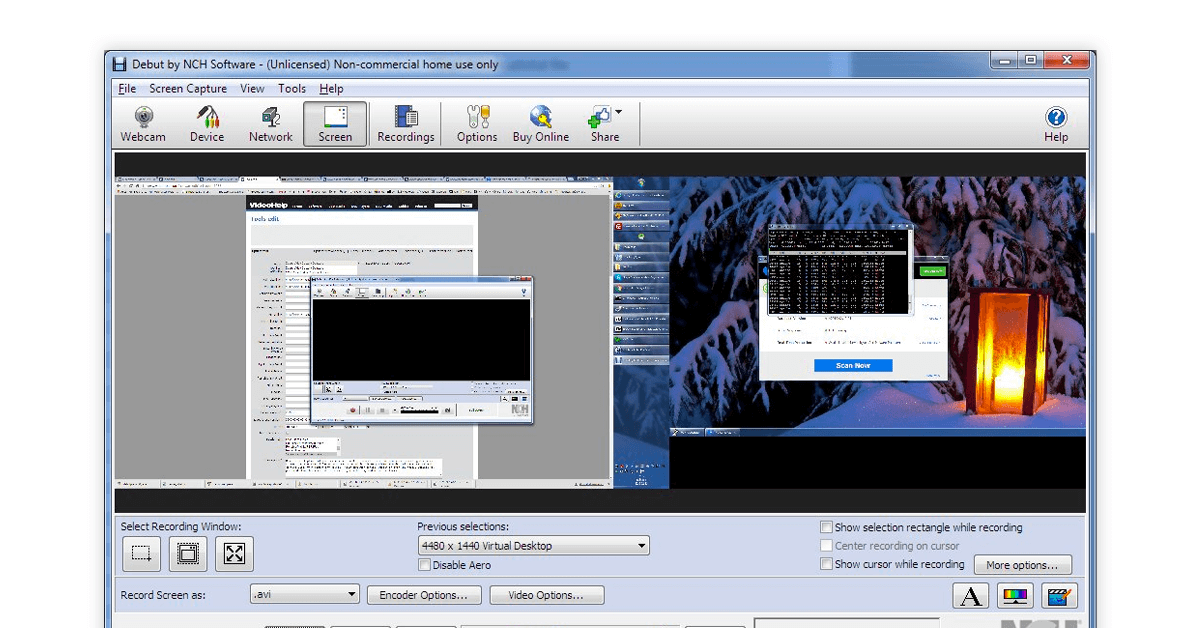Image resolution: width=1200 pixels, height=628 pixels.
Task: Select the Webcam capture source
Action: tap(143, 124)
